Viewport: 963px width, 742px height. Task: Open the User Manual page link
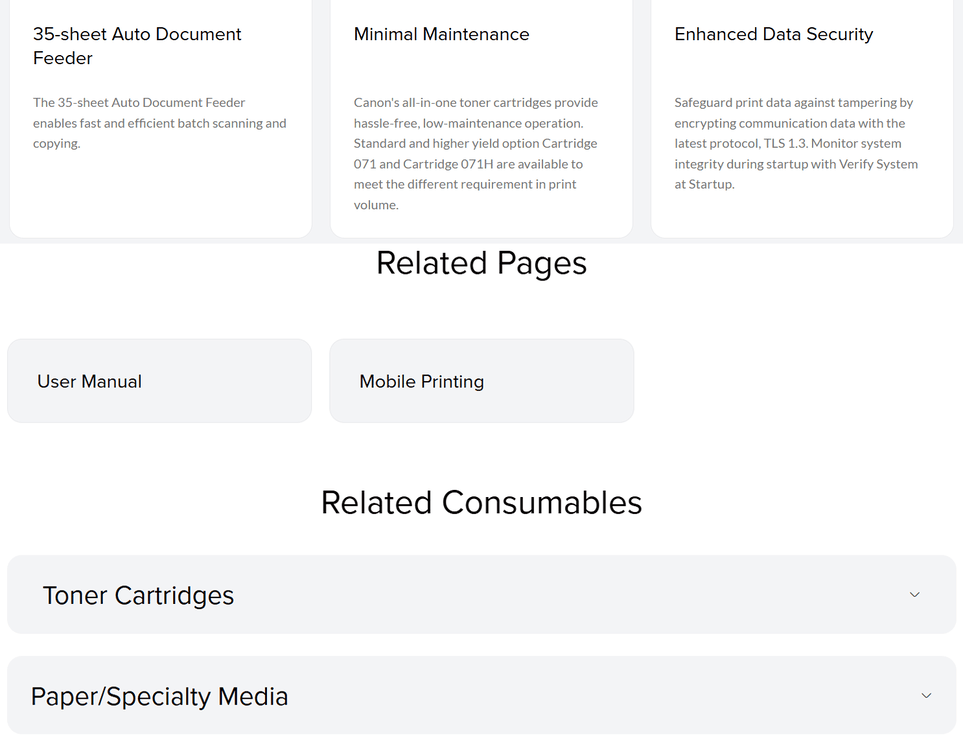tap(159, 381)
